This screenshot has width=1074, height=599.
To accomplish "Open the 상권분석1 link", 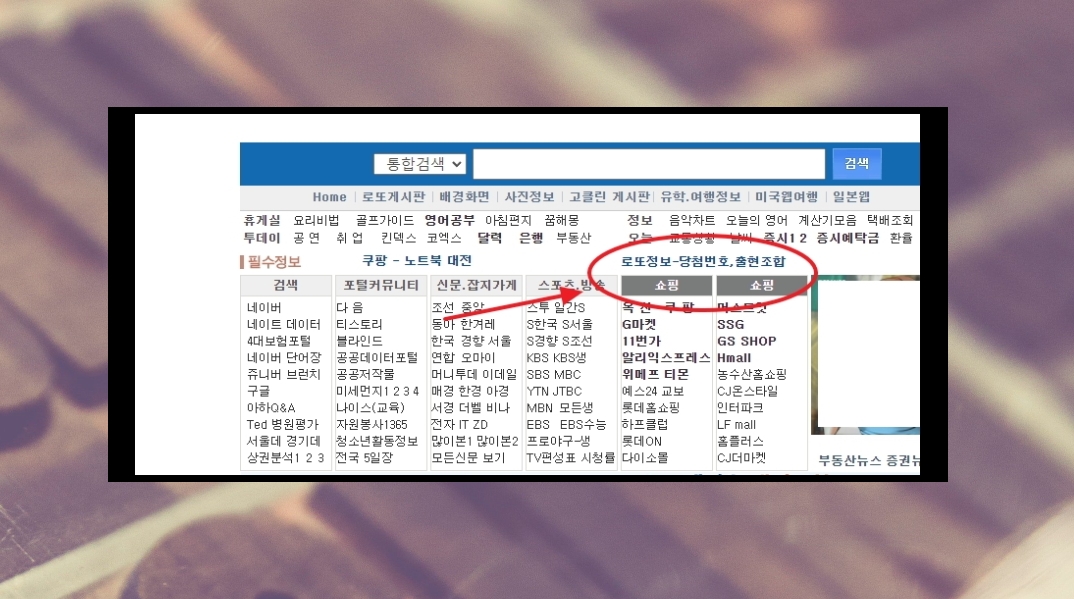I will 275,458.
